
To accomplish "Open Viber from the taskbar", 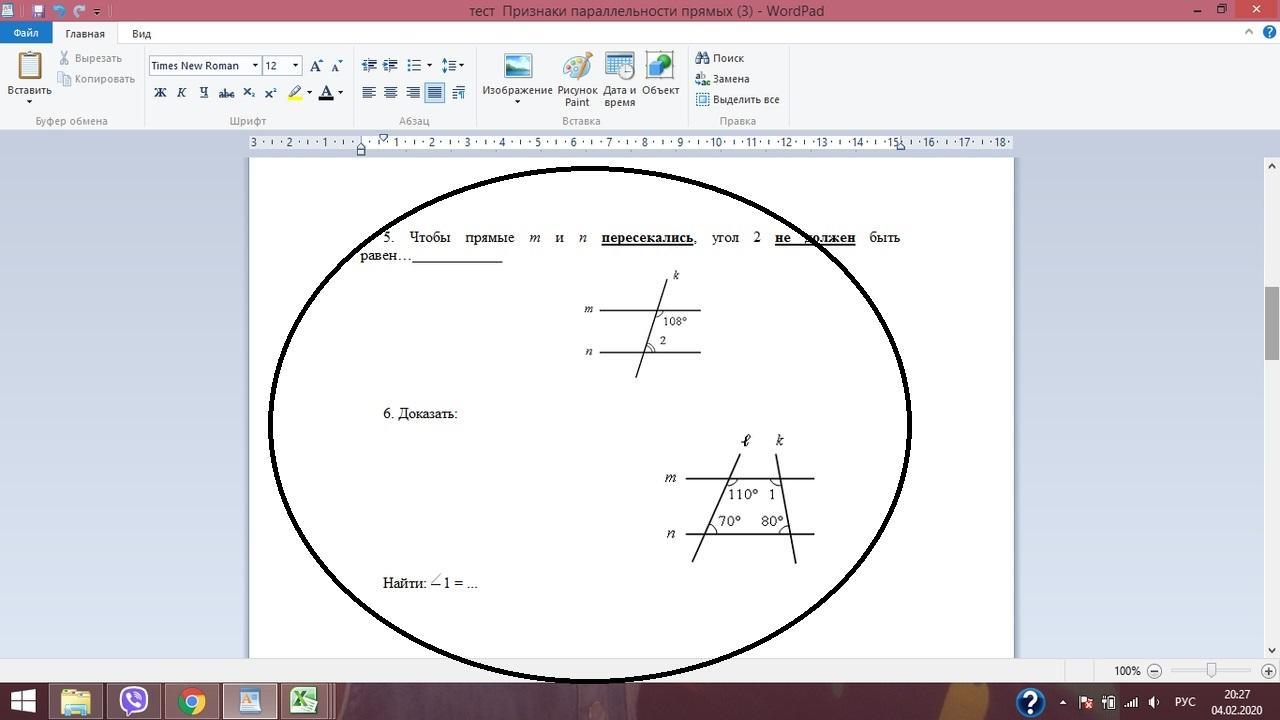I will [134, 701].
